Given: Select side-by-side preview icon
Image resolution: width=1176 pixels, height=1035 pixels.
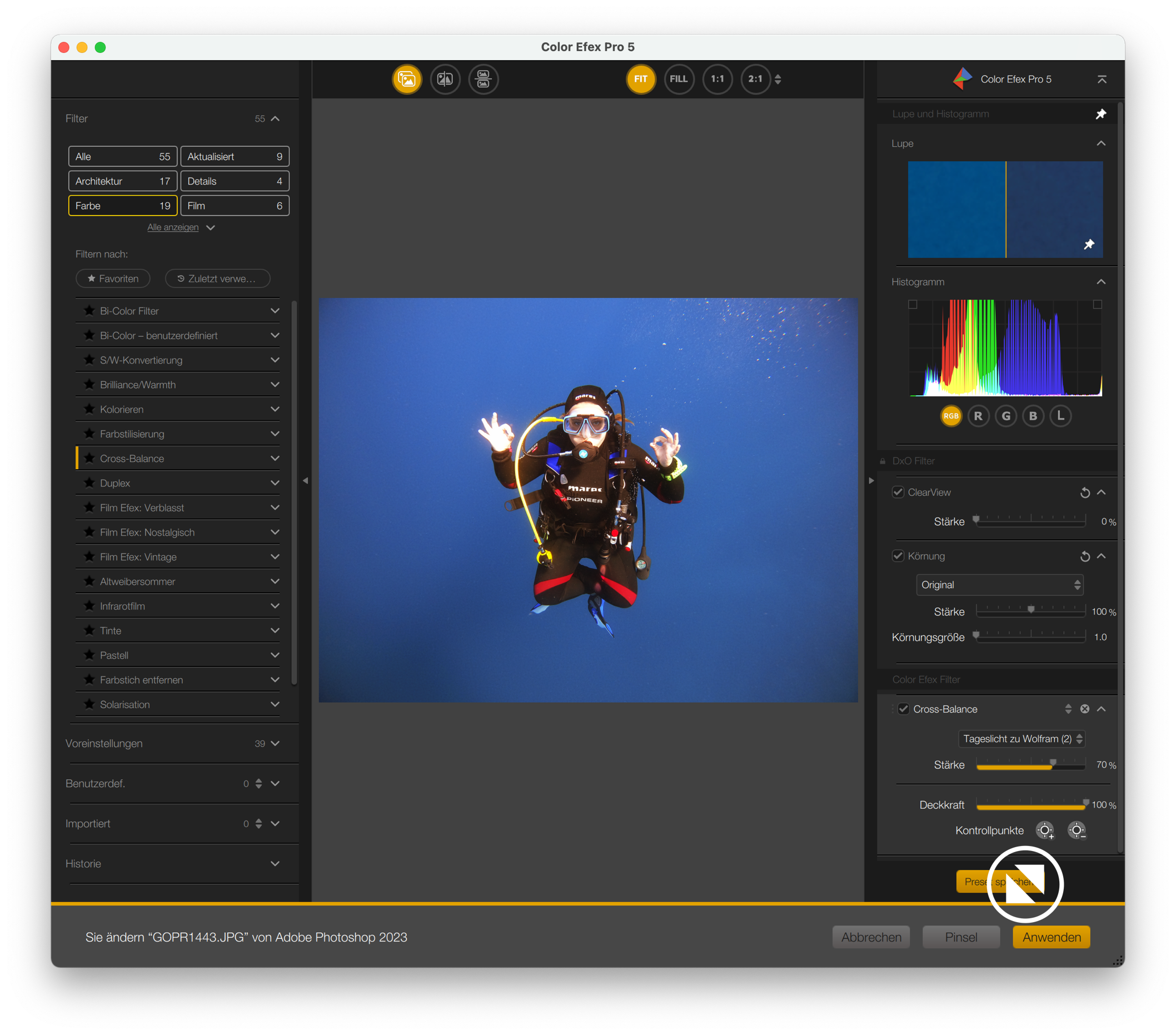Looking at the screenshot, I should (484, 79).
